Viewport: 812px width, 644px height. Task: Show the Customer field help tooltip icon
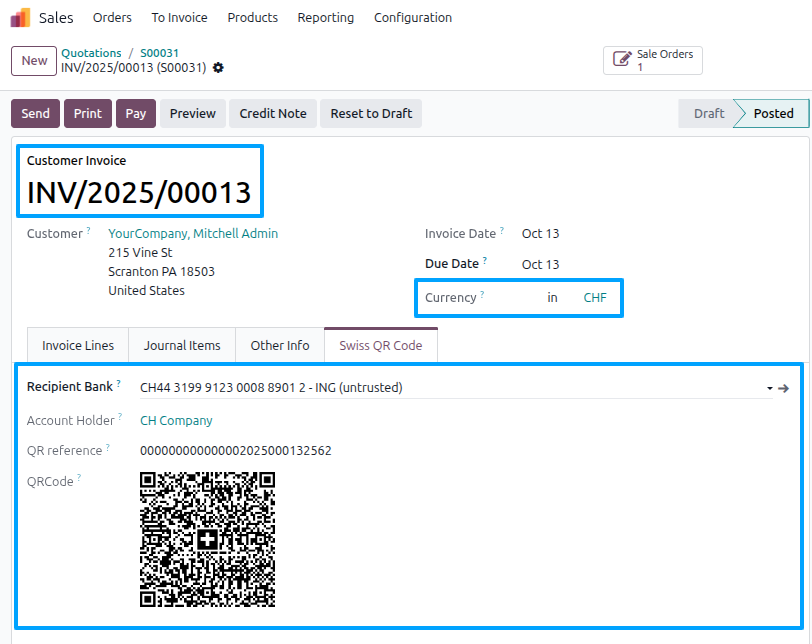89,230
